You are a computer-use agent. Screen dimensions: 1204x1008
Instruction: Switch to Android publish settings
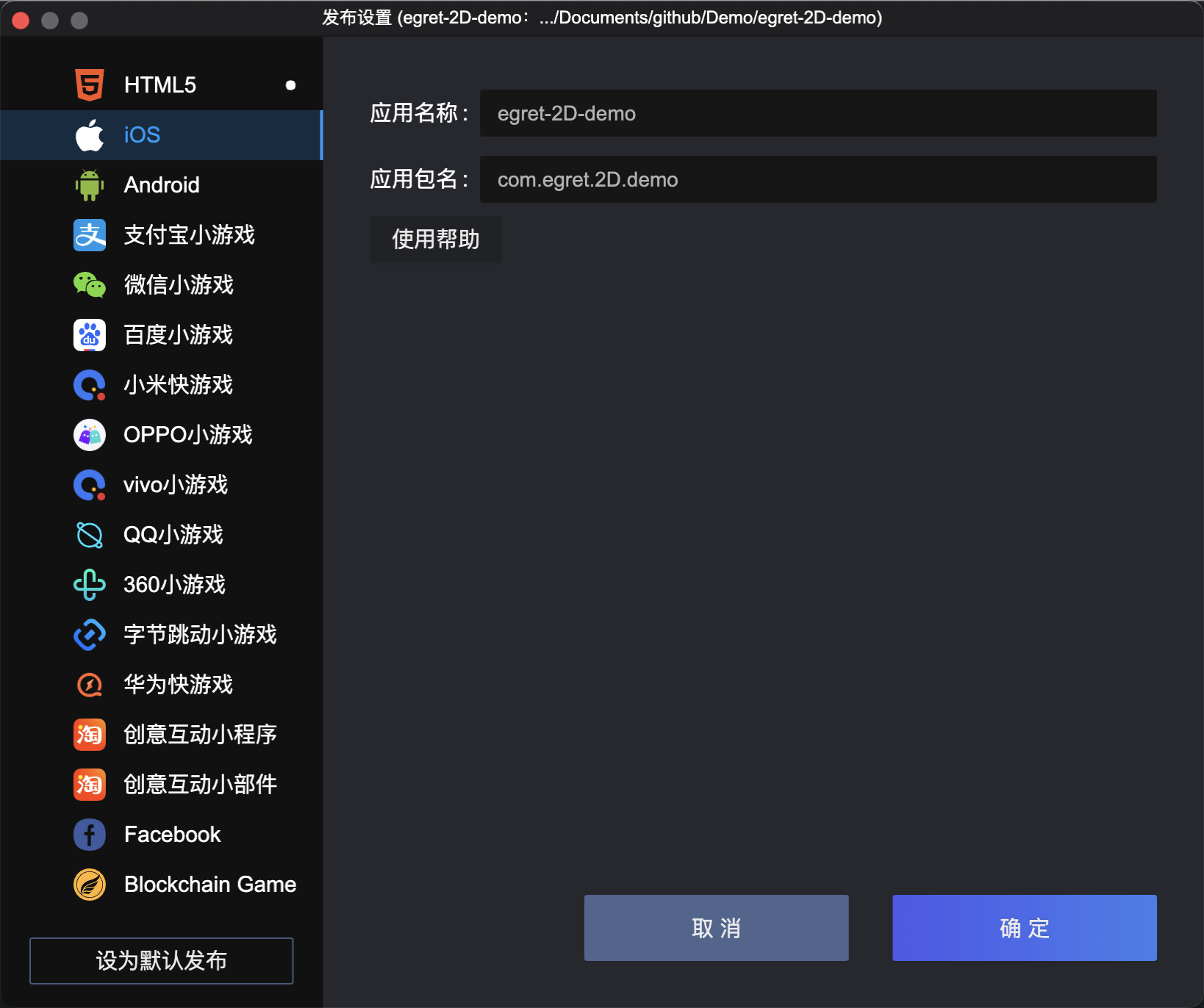coord(161,185)
